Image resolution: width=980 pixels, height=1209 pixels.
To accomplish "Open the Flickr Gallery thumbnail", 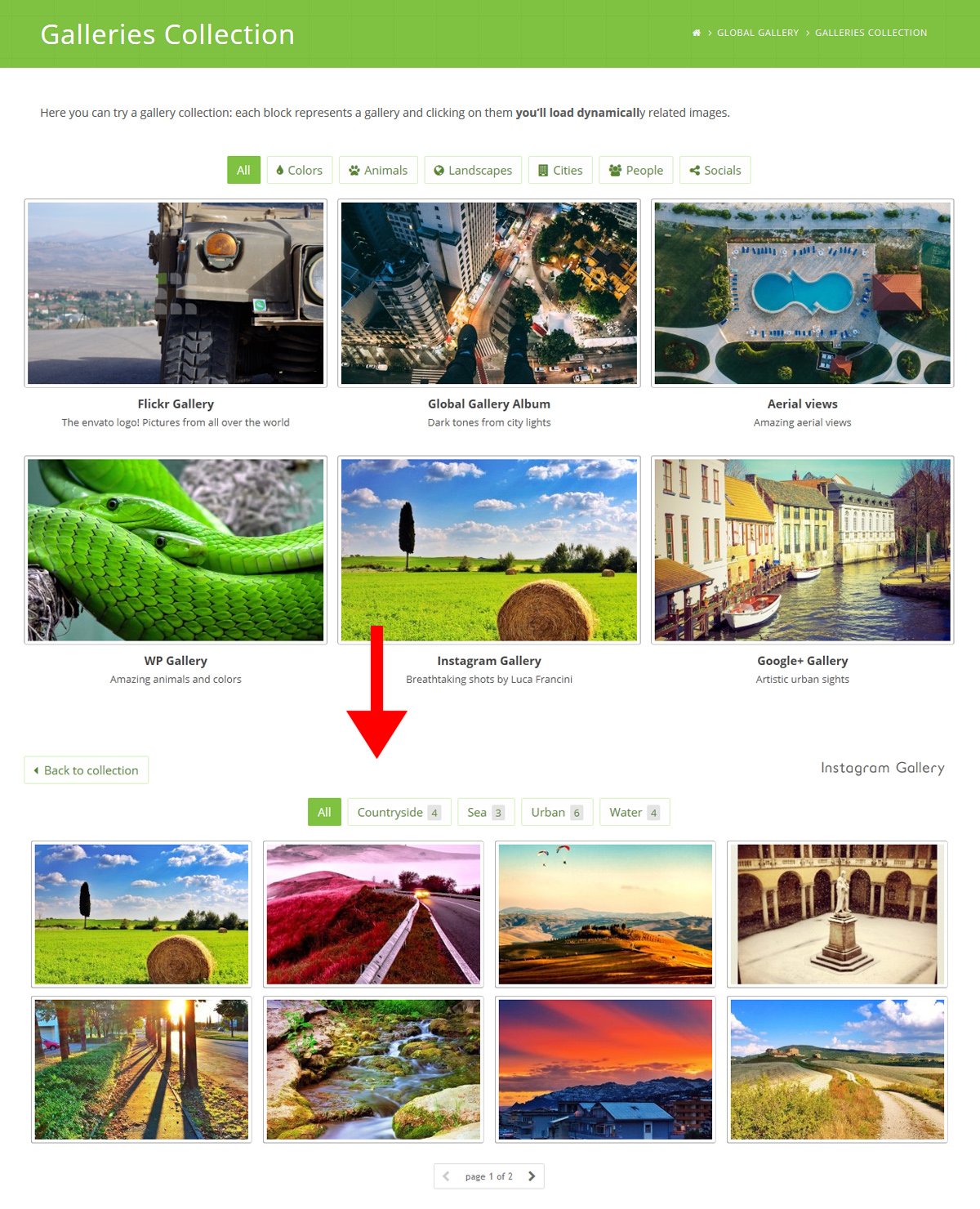I will coord(176,293).
